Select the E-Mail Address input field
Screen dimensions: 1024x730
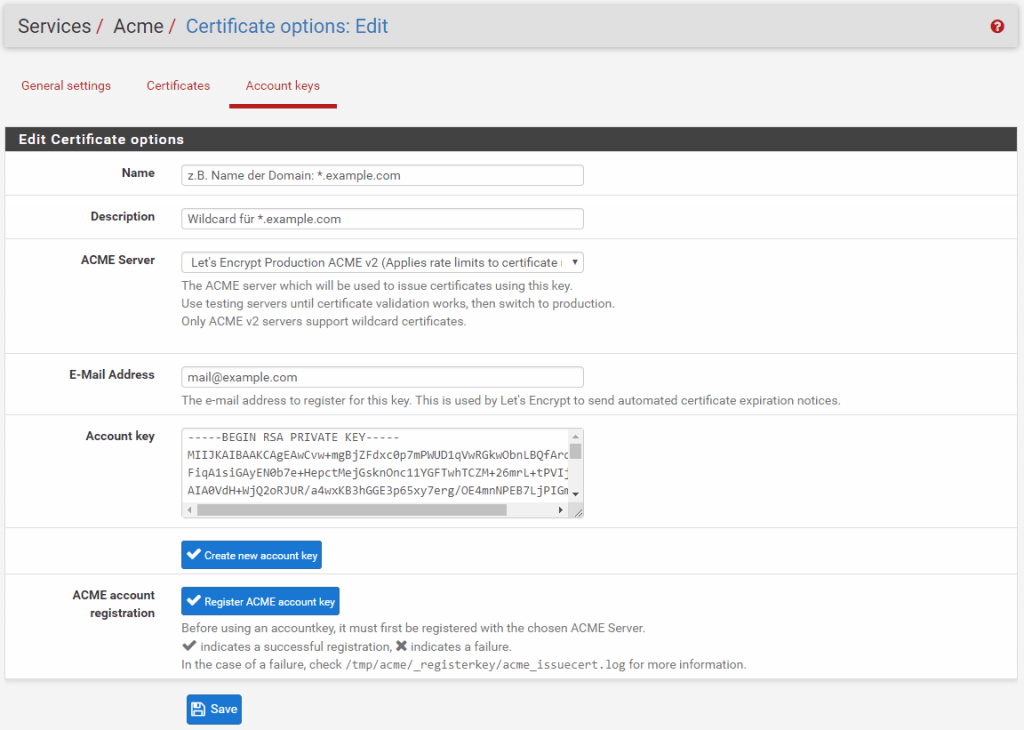[x=382, y=377]
